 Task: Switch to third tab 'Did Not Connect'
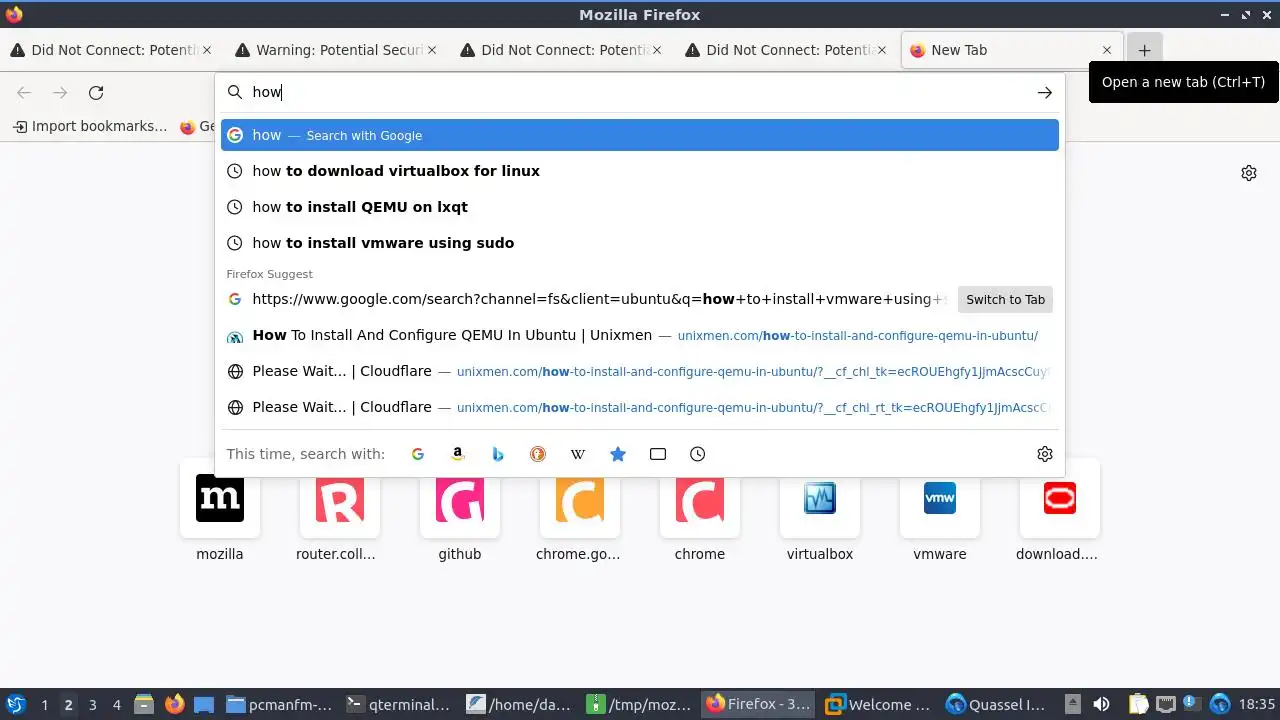(560, 50)
